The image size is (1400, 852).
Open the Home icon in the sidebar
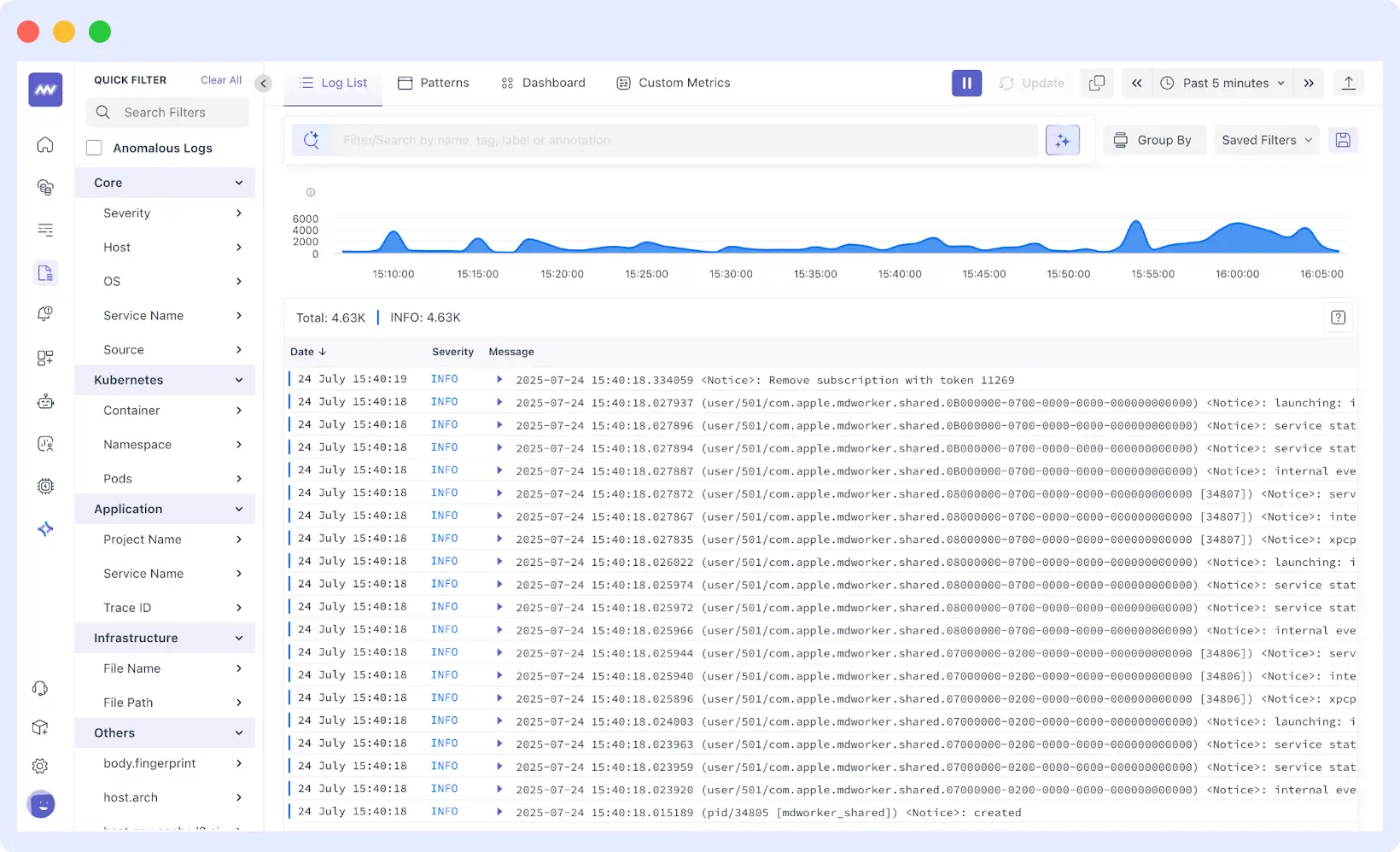(44, 144)
